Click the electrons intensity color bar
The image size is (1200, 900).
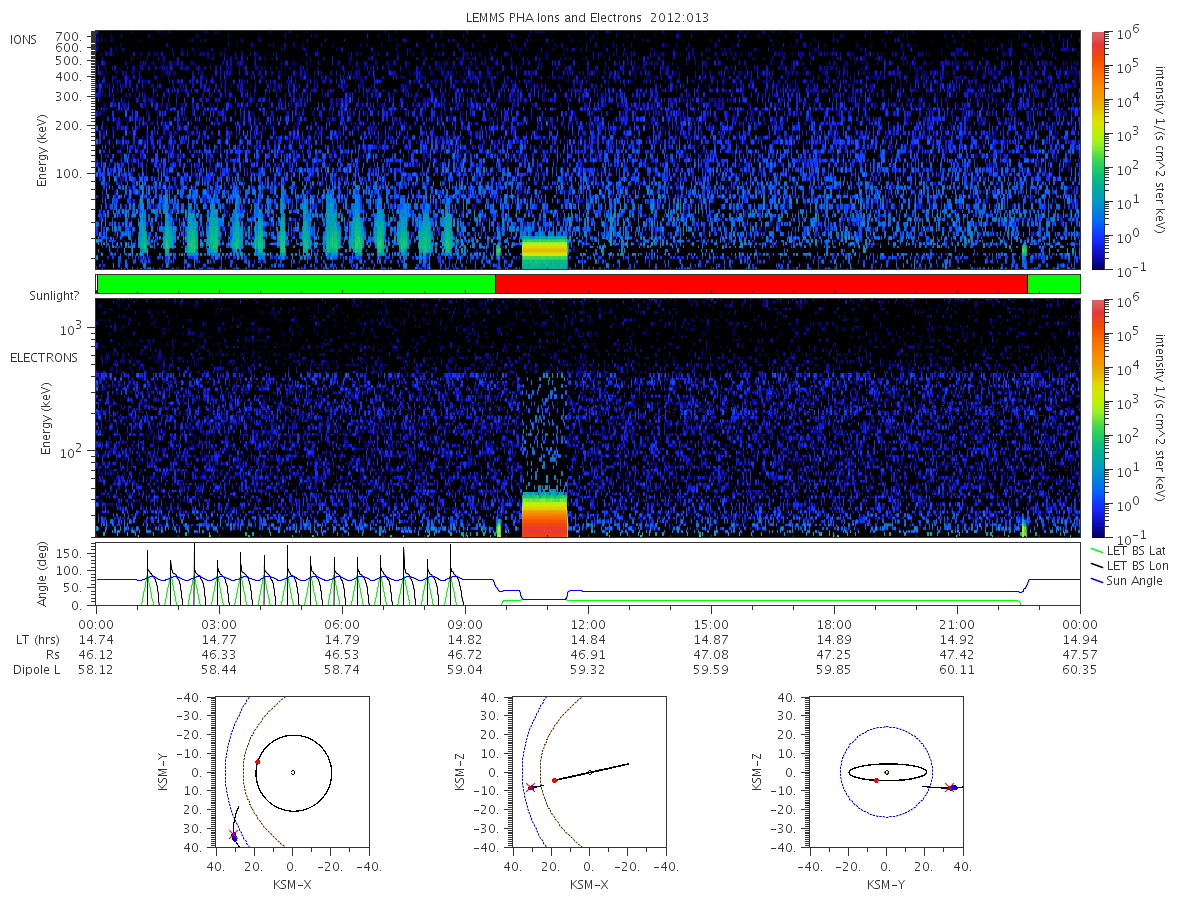click(x=1097, y=418)
